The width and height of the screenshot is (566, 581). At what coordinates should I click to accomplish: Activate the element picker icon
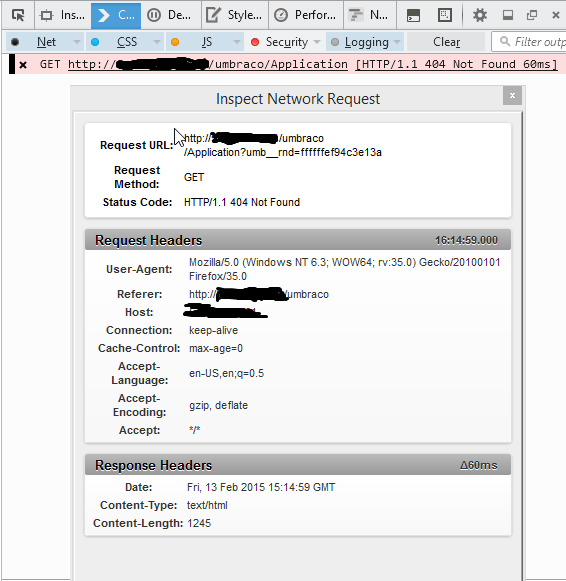point(18,15)
